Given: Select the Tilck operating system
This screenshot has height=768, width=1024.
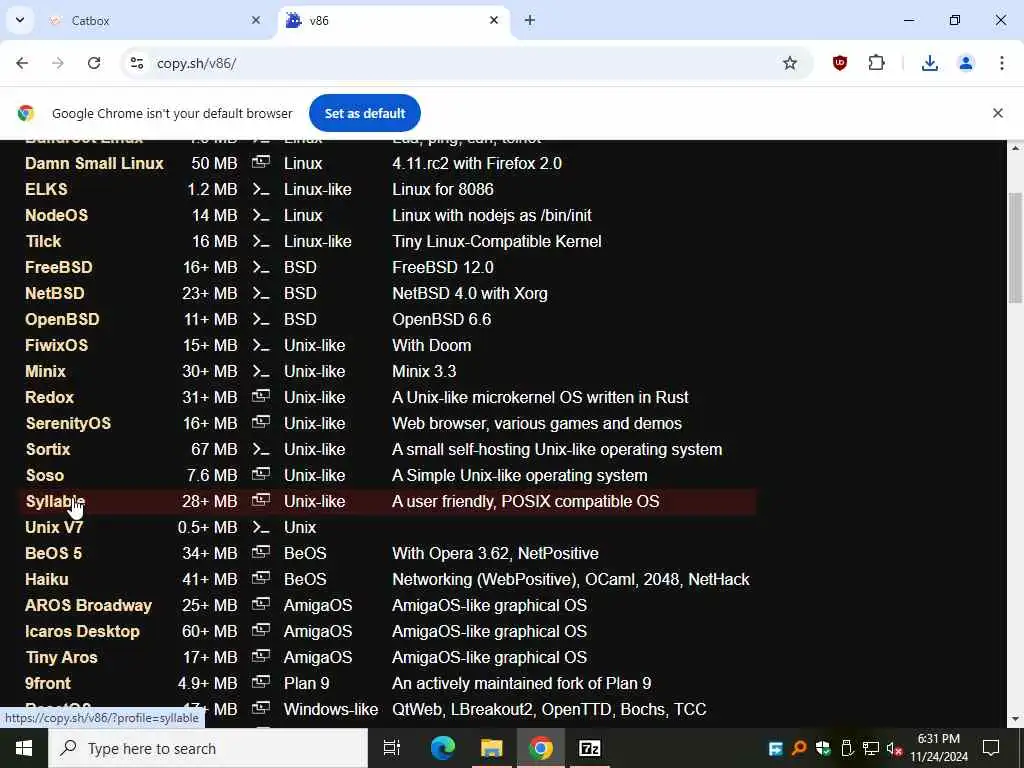Looking at the screenshot, I should pos(43,242).
